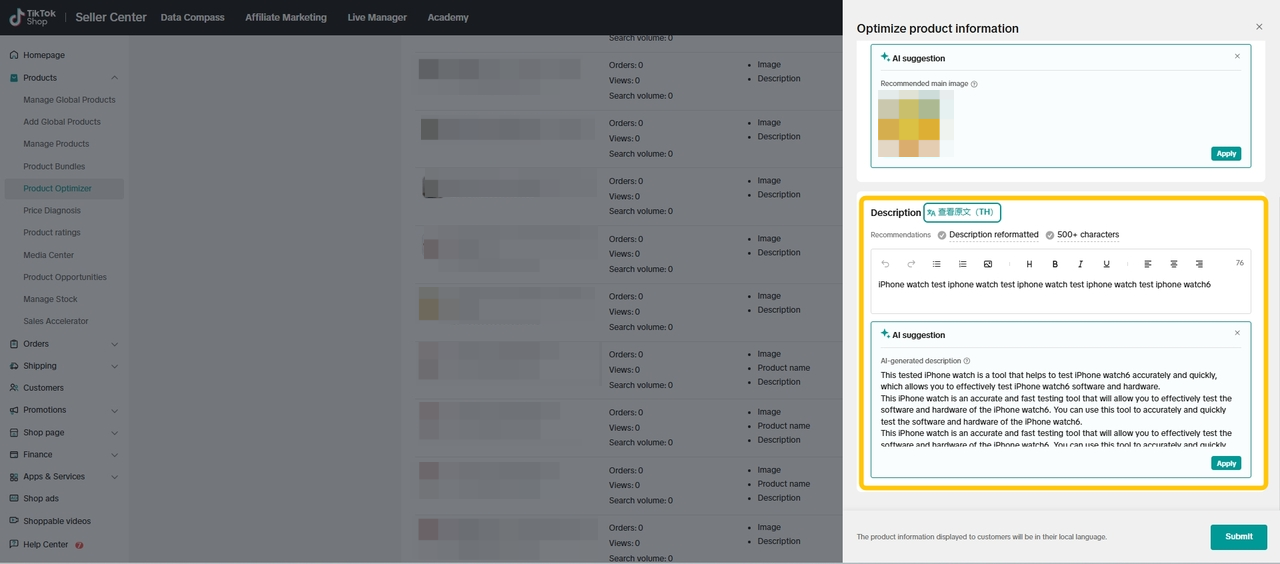Expand the Orders sidebar section

(x=114, y=344)
